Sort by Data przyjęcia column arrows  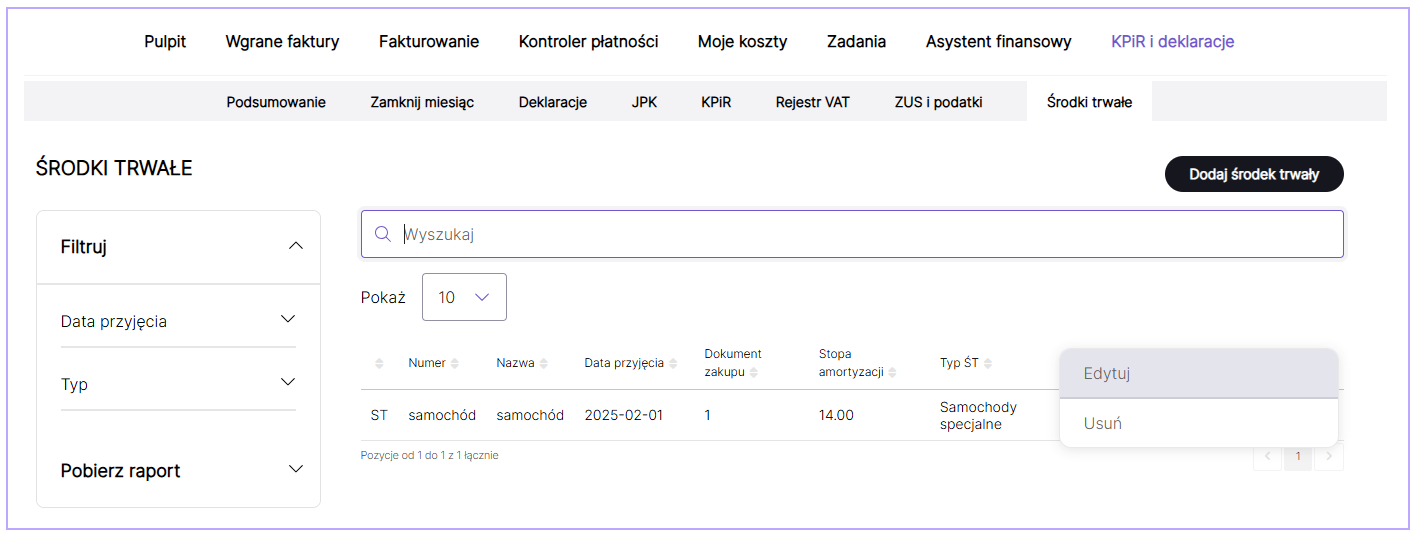click(673, 363)
